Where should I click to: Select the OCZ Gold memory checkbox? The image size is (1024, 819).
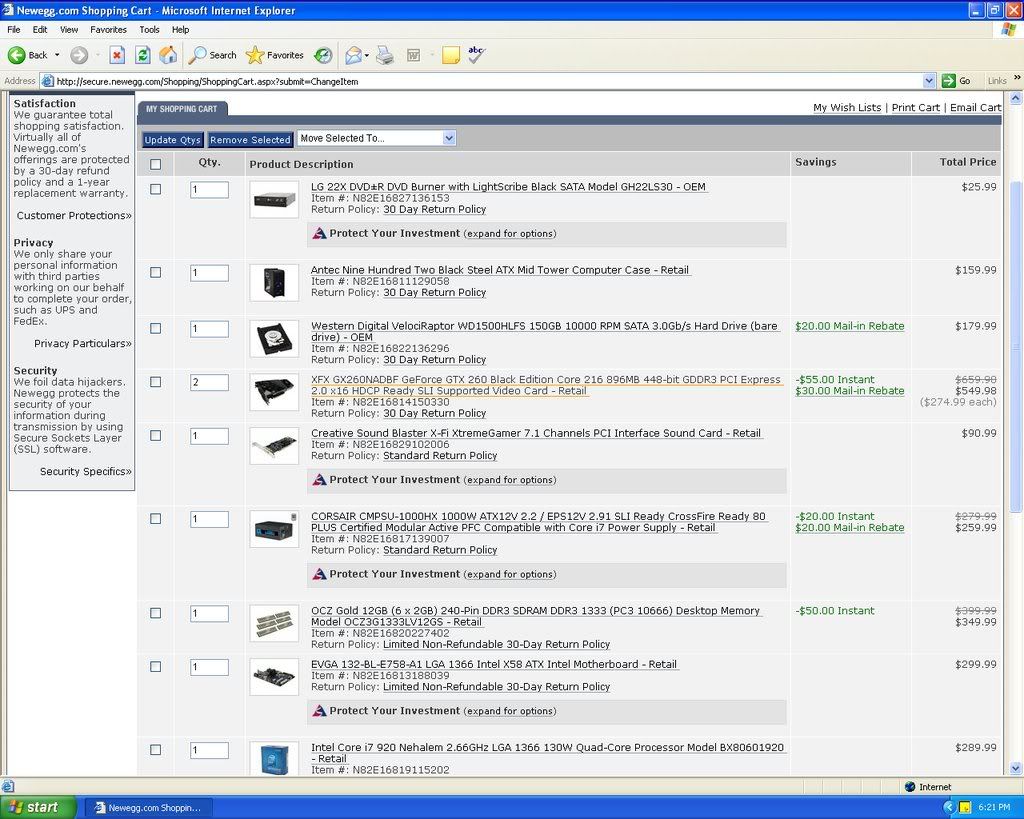[x=155, y=613]
